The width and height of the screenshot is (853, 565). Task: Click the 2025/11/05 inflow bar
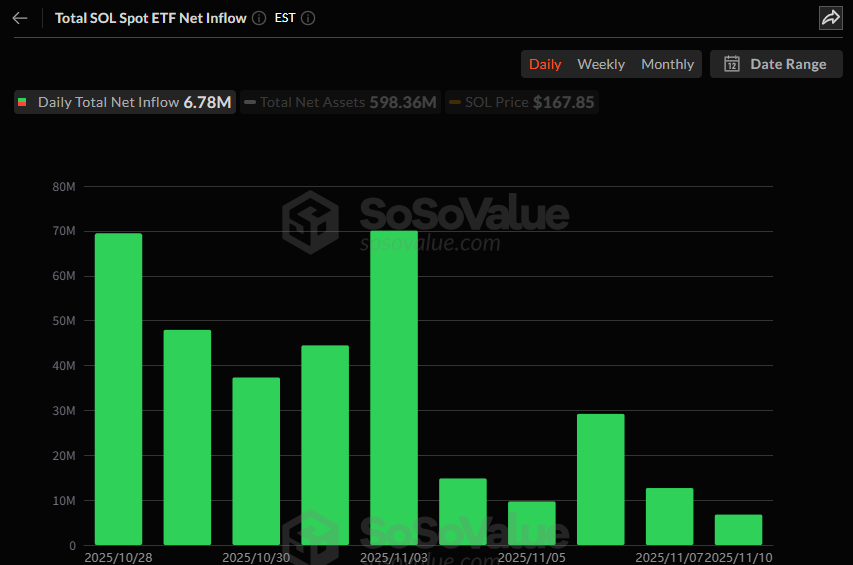(532, 523)
